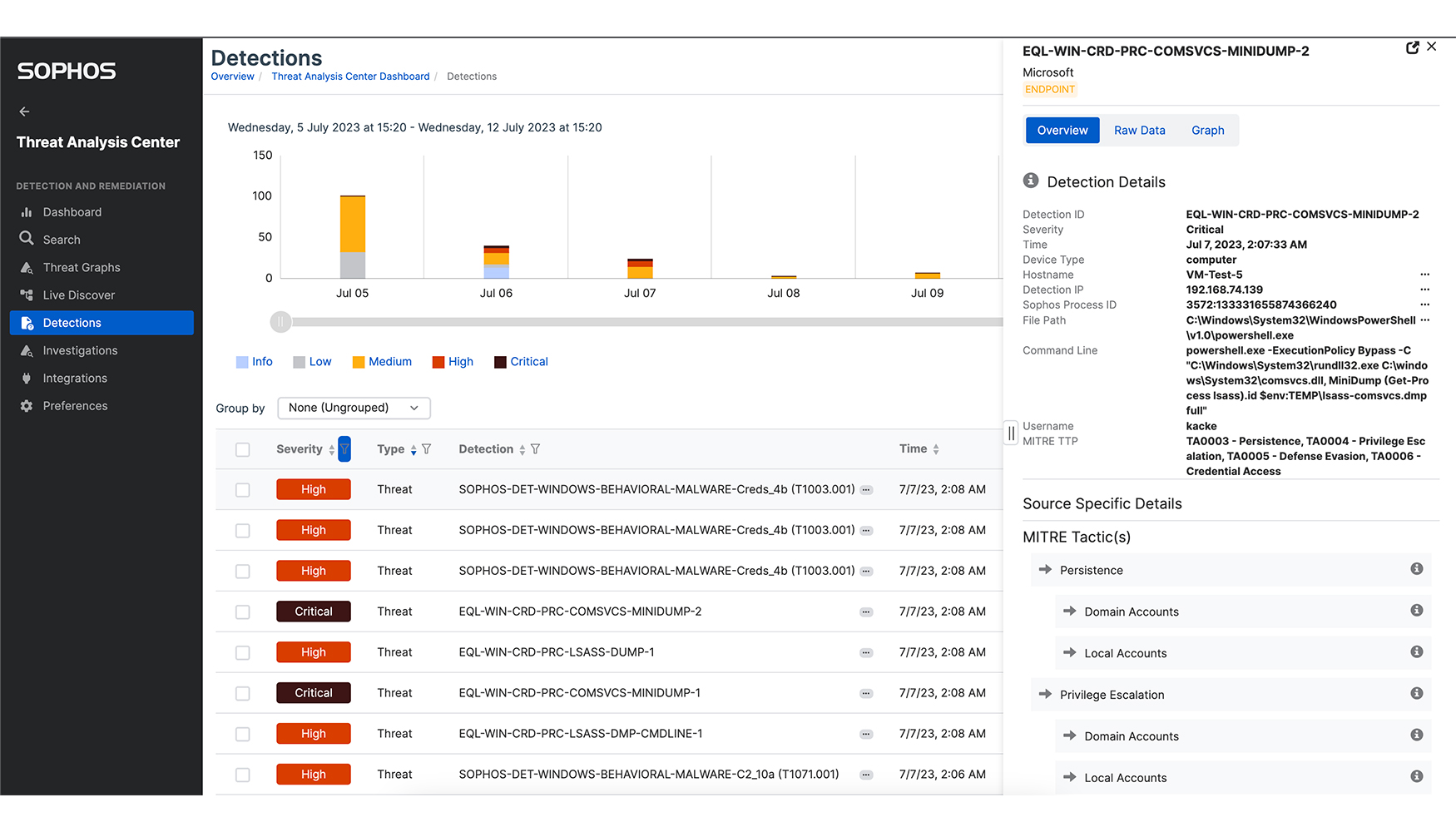Image resolution: width=1456 pixels, height=832 pixels.
Task: Sort the table by Time column
Action: 936,449
